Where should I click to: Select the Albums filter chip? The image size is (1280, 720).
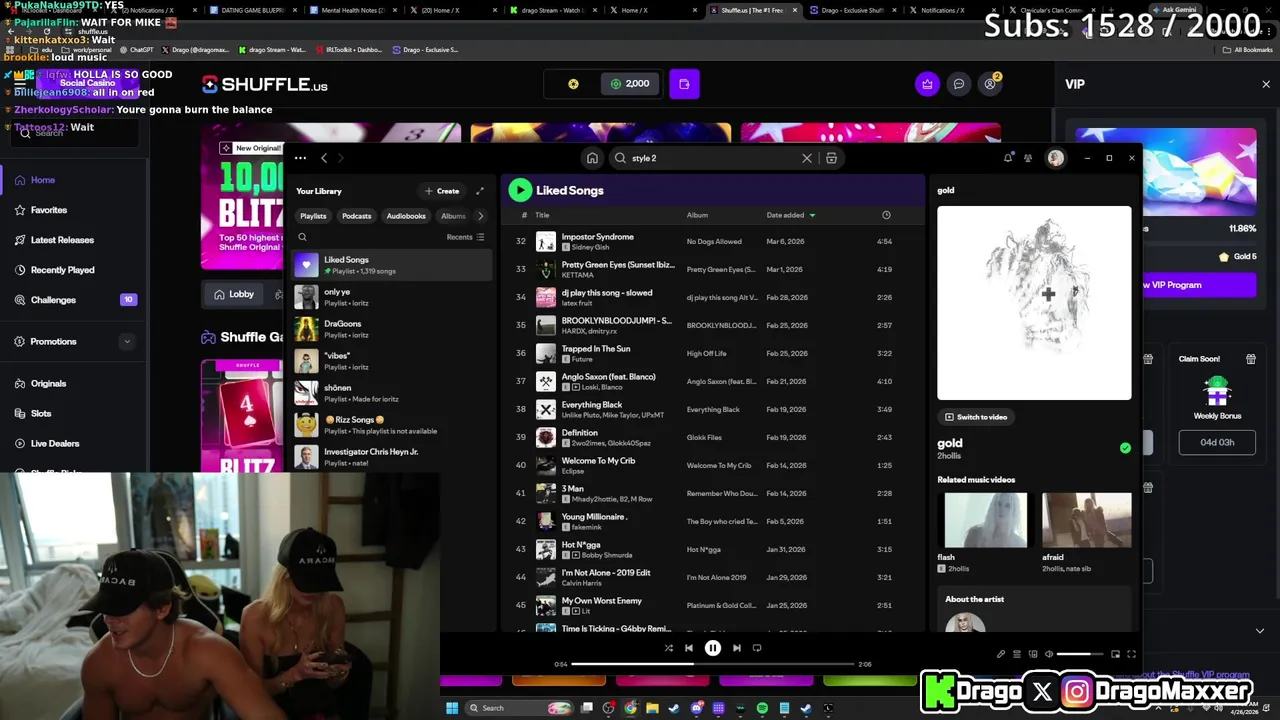pos(453,216)
